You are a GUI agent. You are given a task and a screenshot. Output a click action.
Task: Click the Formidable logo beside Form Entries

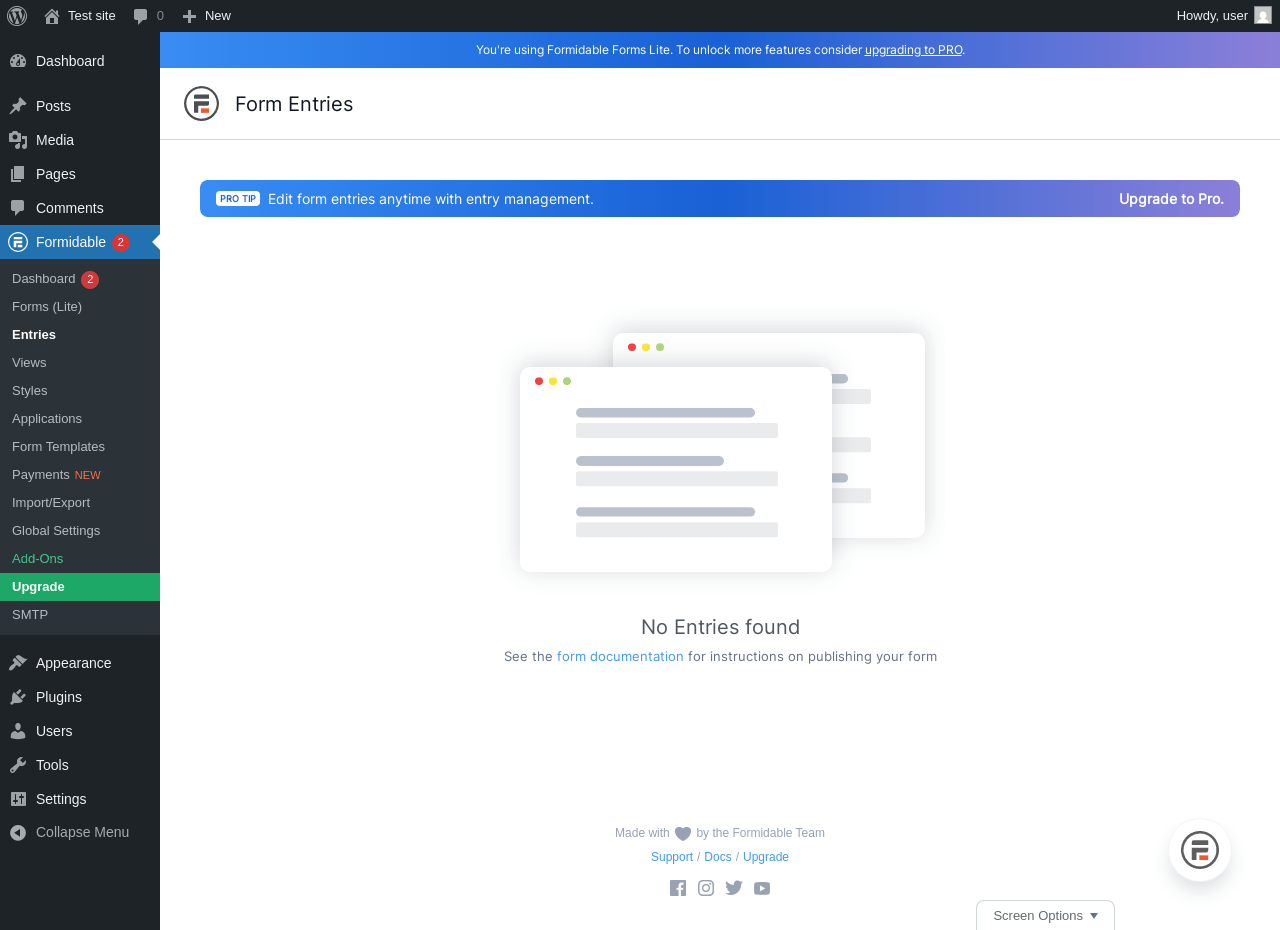click(x=201, y=104)
